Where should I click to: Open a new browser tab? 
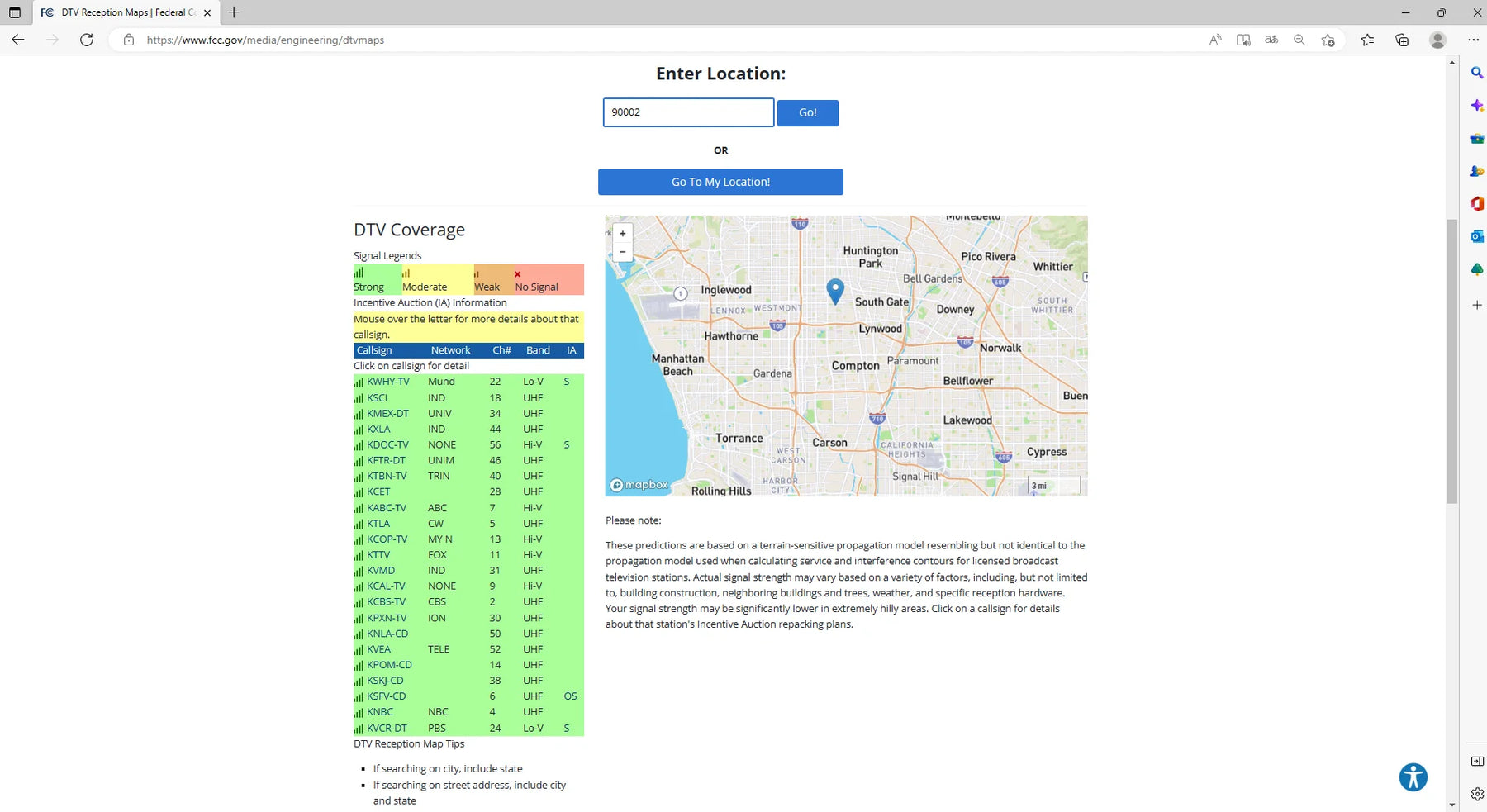click(234, 12)
